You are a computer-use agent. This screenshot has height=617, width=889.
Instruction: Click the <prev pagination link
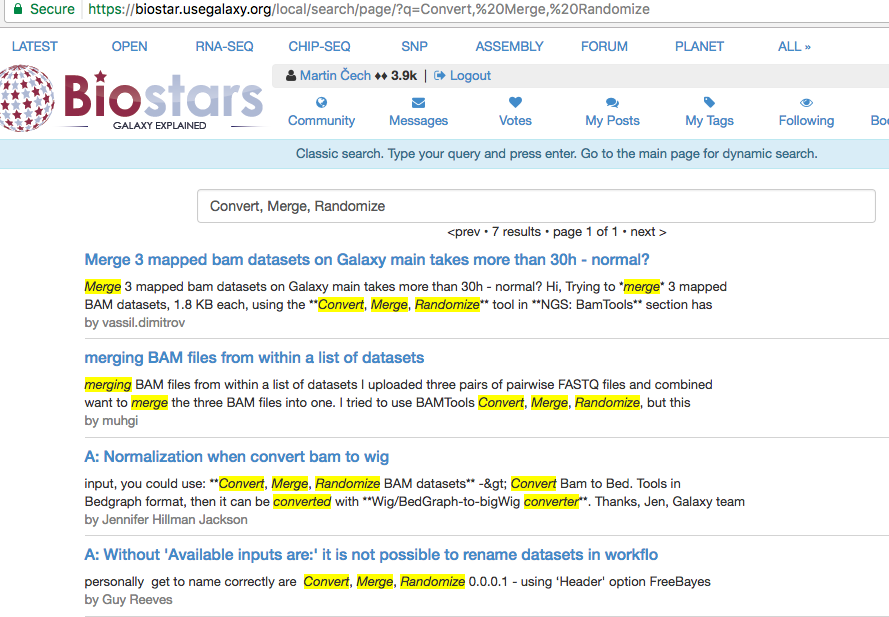[463, 231]
